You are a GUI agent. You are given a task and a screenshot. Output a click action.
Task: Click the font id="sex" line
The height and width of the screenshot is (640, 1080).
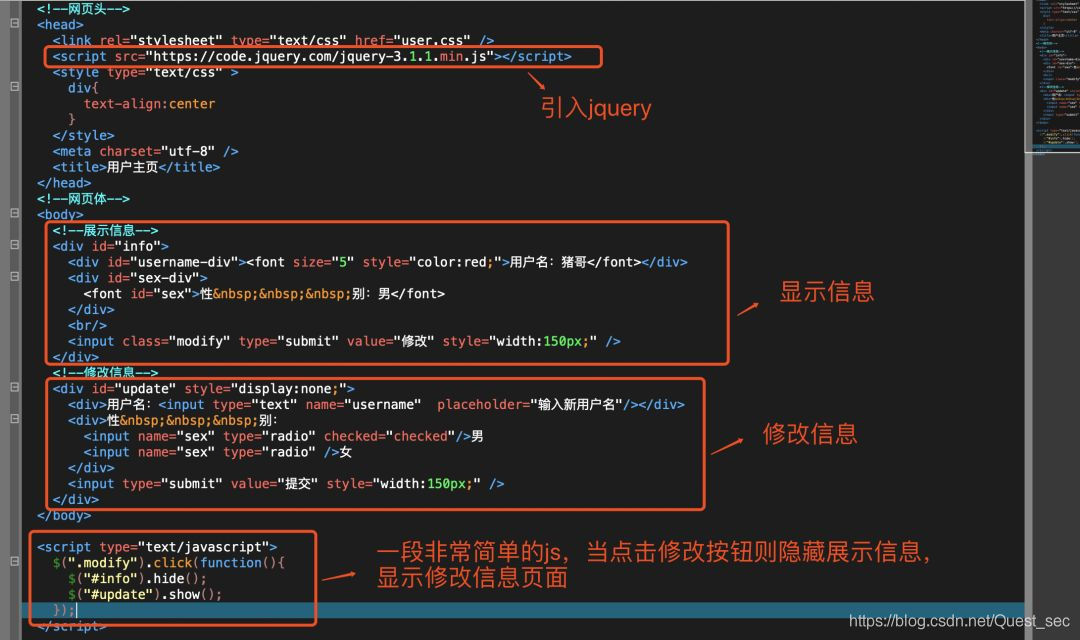264,294
